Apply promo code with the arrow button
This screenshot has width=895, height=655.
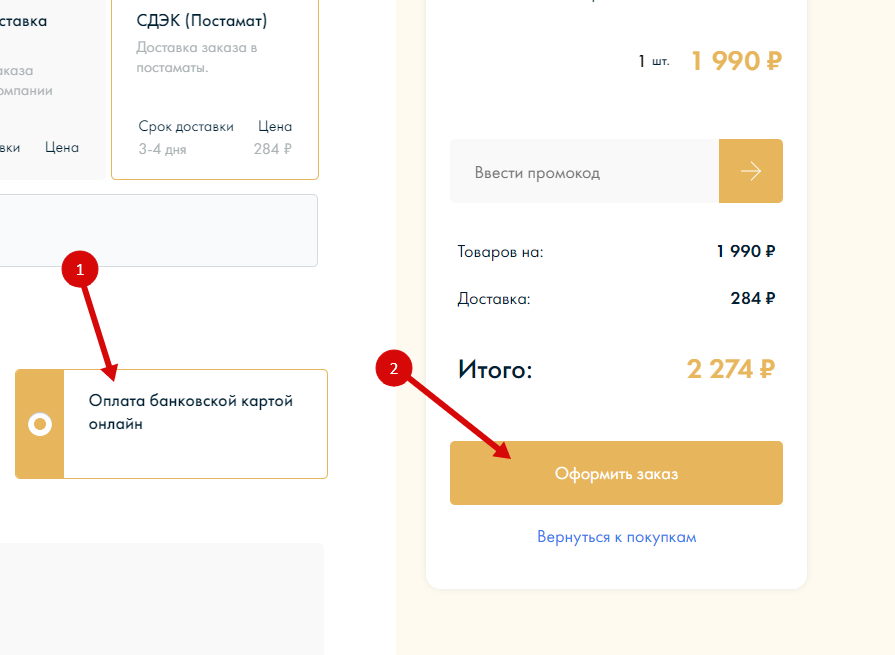pyautogui.click(x=751, y=171)
